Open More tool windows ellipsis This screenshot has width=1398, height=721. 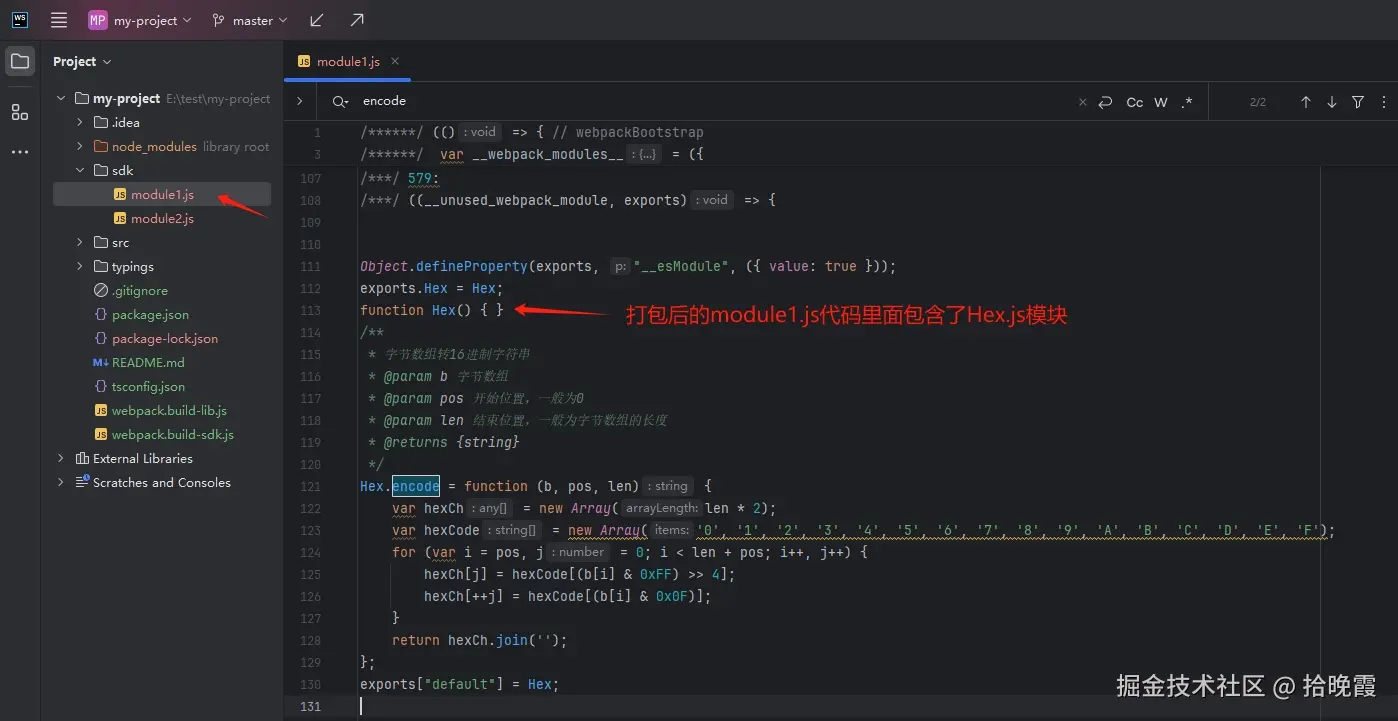pyautogui.click(x=20, y=152)
